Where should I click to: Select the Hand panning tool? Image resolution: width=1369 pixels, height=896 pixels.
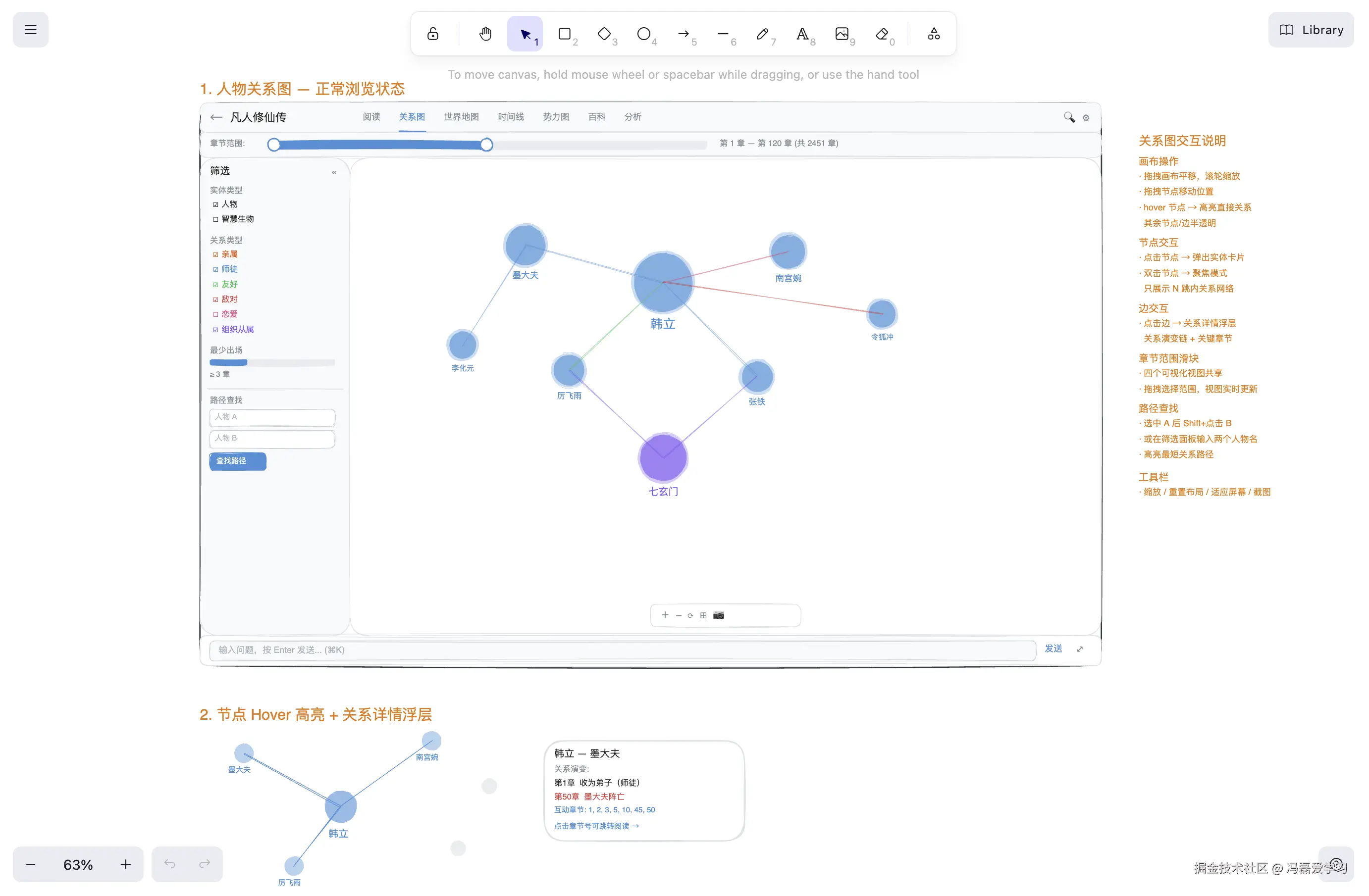pos(485,34)
